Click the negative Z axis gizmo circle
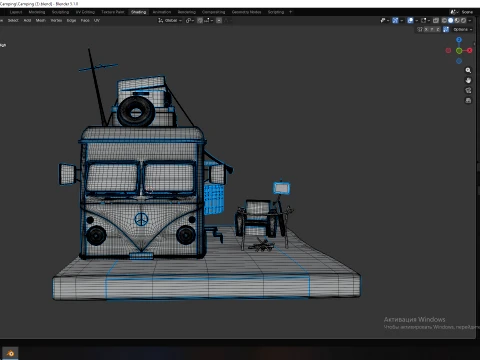This screenshot has width=480, height=360. 459,61
